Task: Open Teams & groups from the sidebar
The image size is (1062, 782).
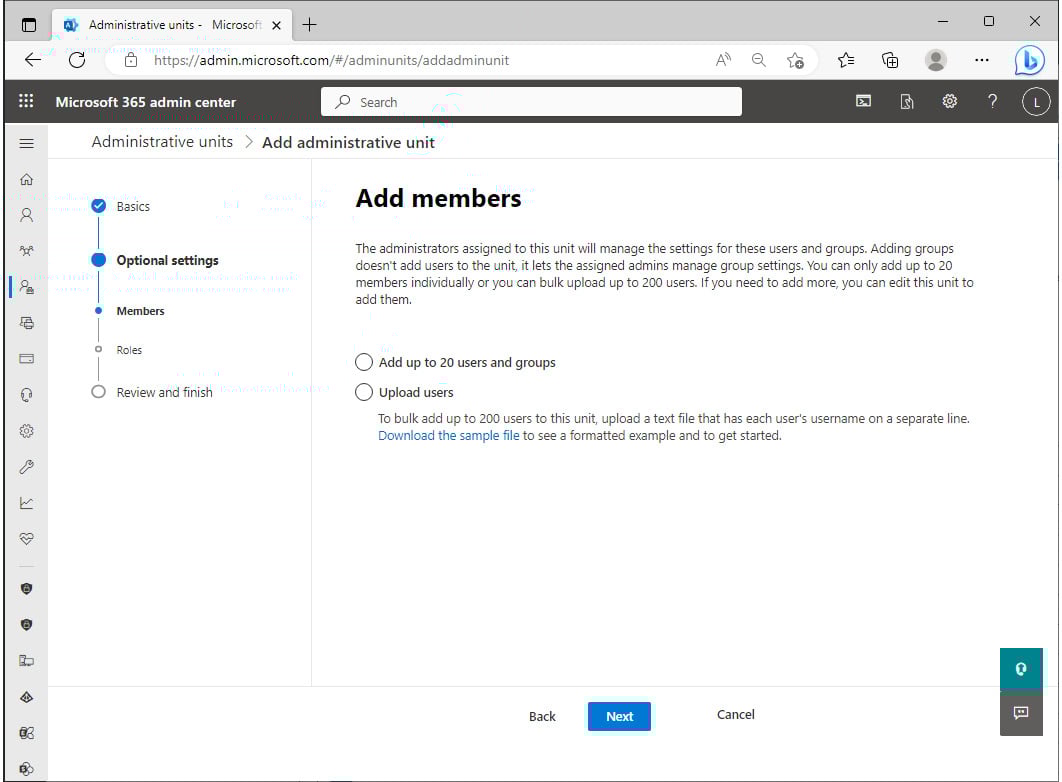Action: [27, 251]
